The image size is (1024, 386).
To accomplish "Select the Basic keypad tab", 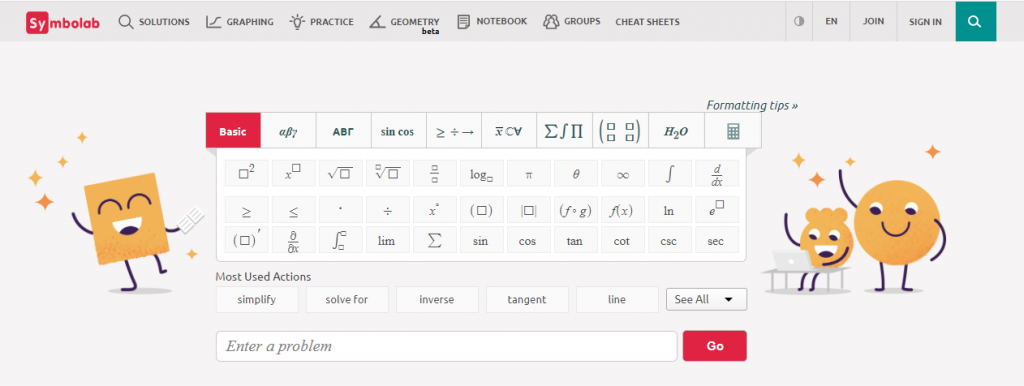I will point(233,131).
